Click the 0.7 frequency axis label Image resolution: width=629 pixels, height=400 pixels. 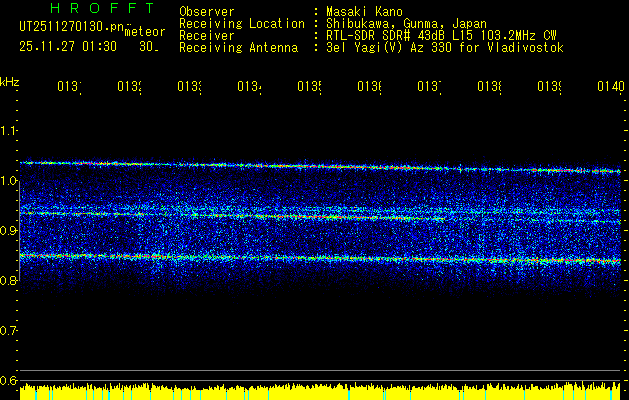[9, 331]
